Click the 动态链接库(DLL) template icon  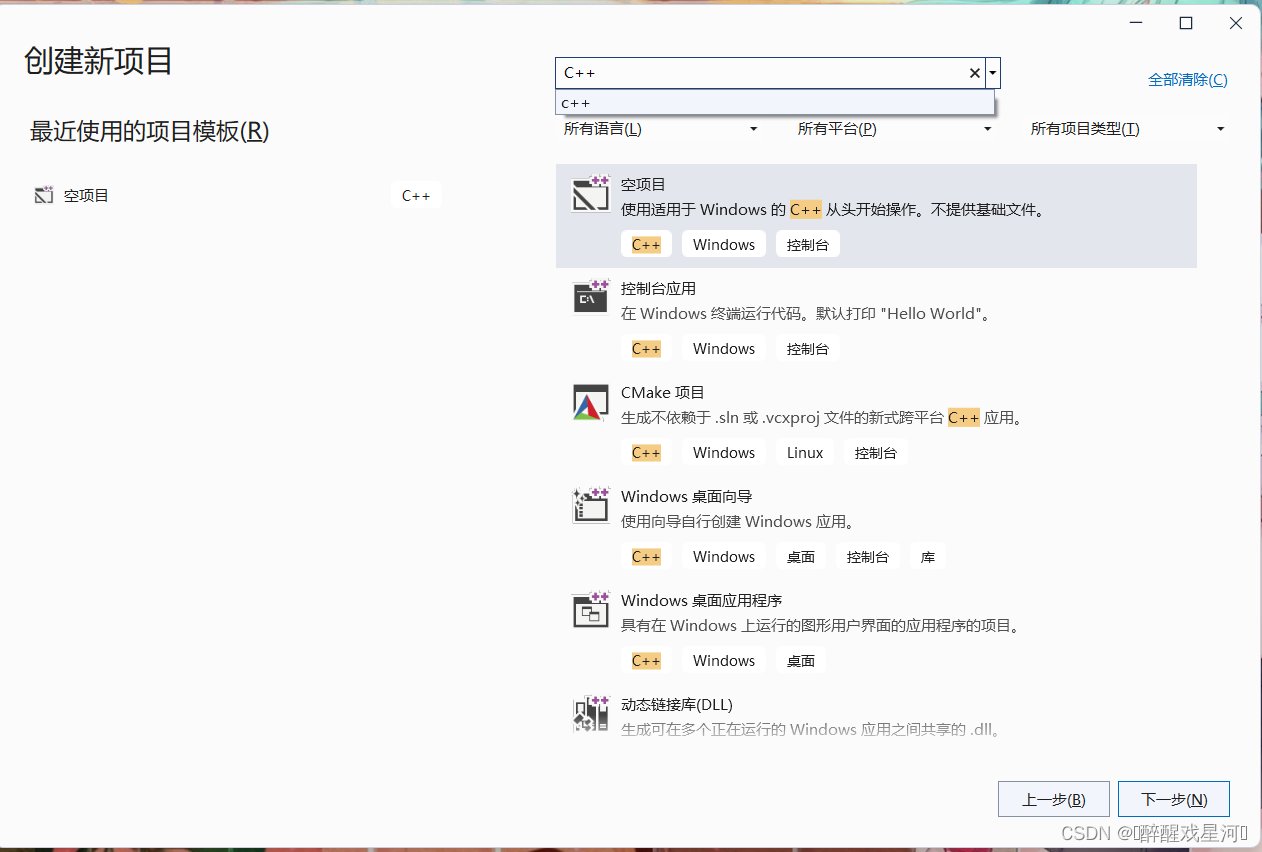click(x=590, y=714)
